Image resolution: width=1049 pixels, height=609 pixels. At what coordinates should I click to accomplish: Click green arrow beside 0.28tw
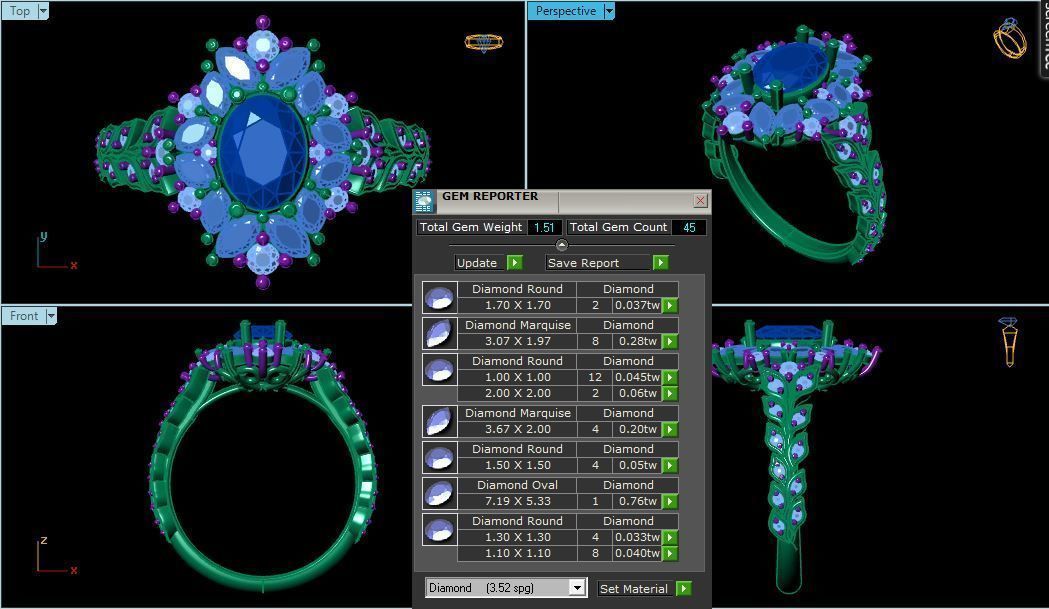[x=670, y=342]
